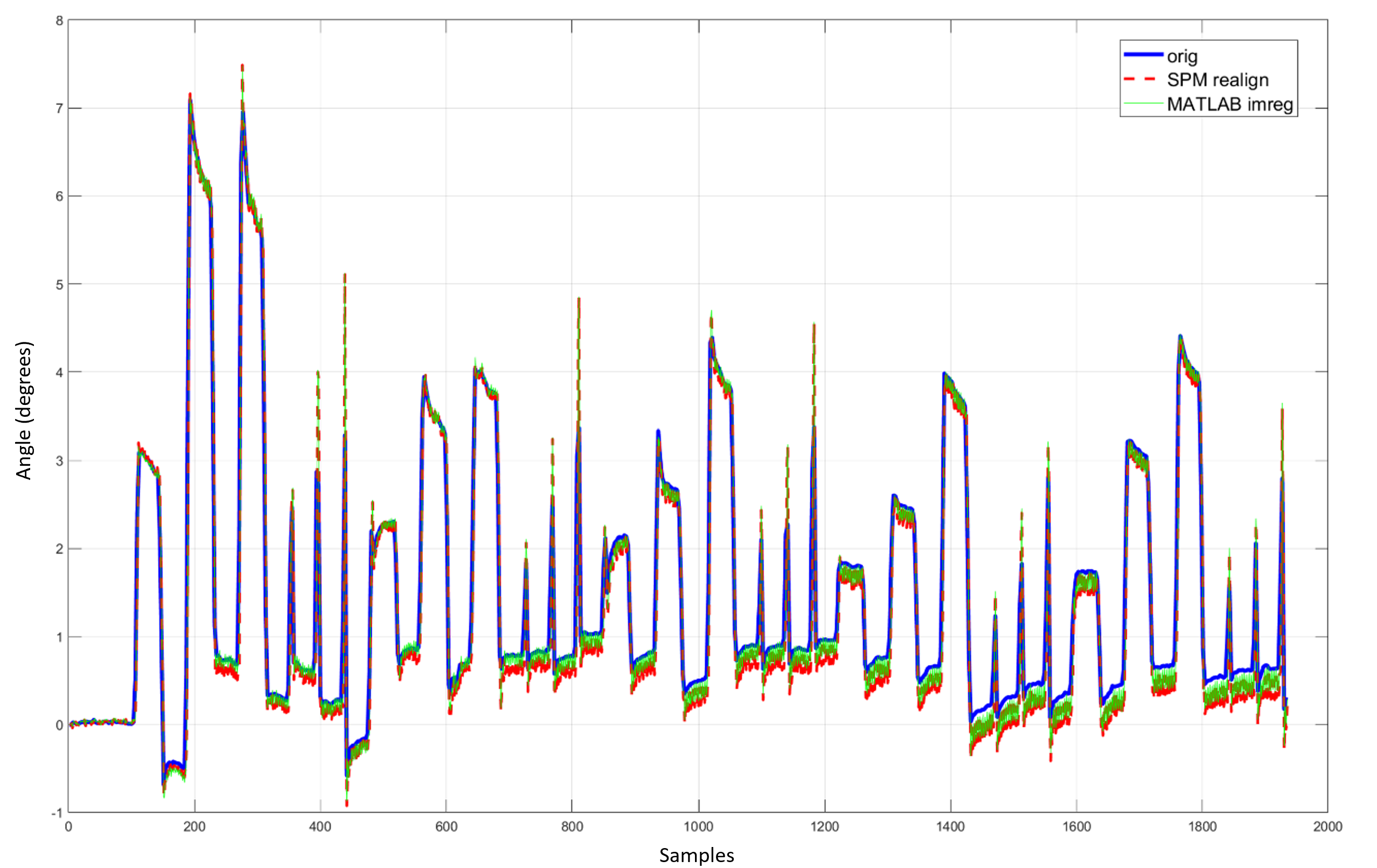Click the highest peak near 7.5 degrees
Screen dimensions: 1377x868
[242, 67]
